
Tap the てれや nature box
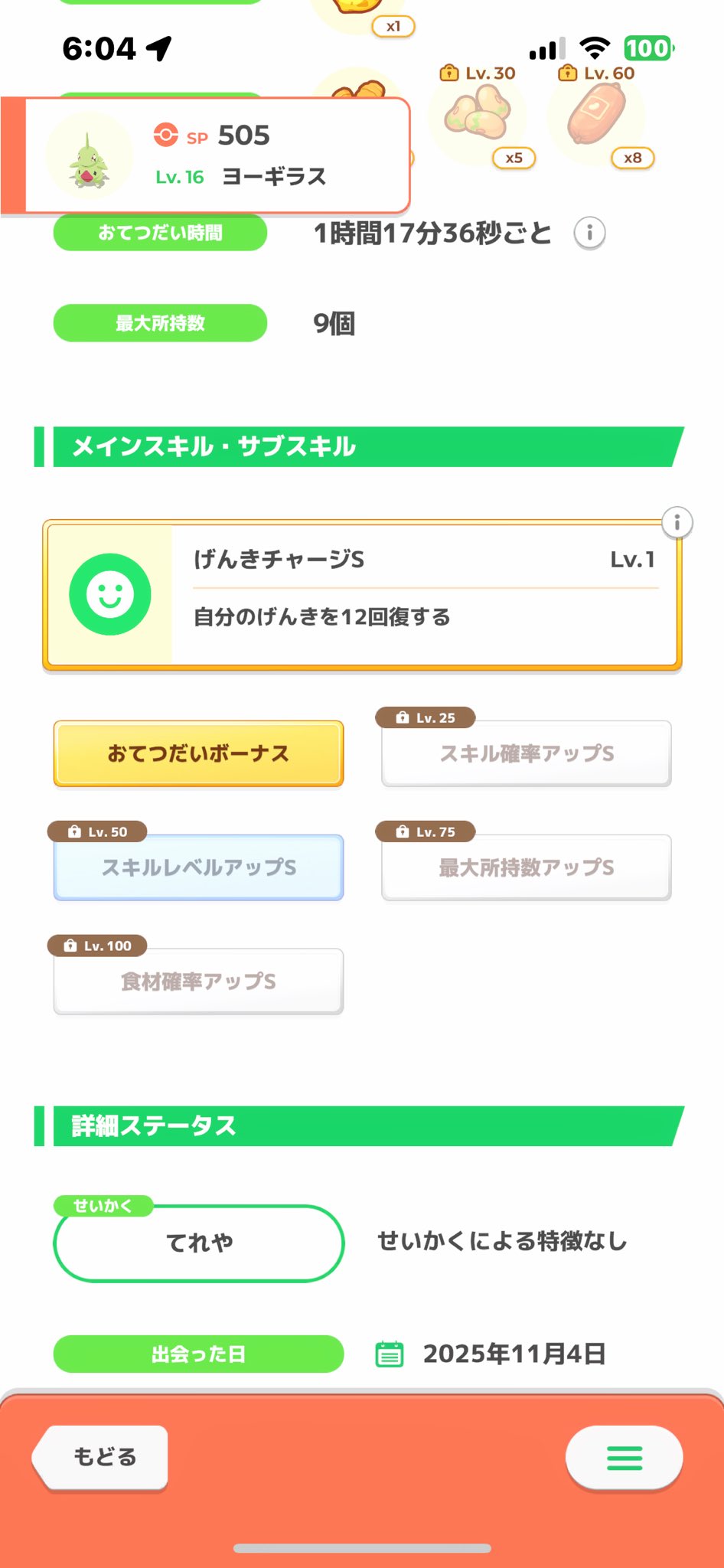point(198,1243)
